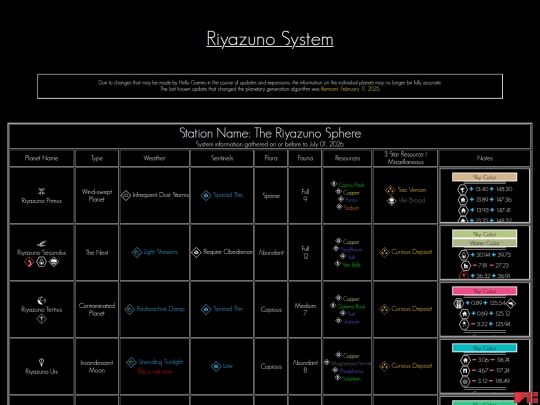Click the Unending Sunlight weather text
Image resolution: width=540 pixels, height=405 pixels.
[160, 362]
